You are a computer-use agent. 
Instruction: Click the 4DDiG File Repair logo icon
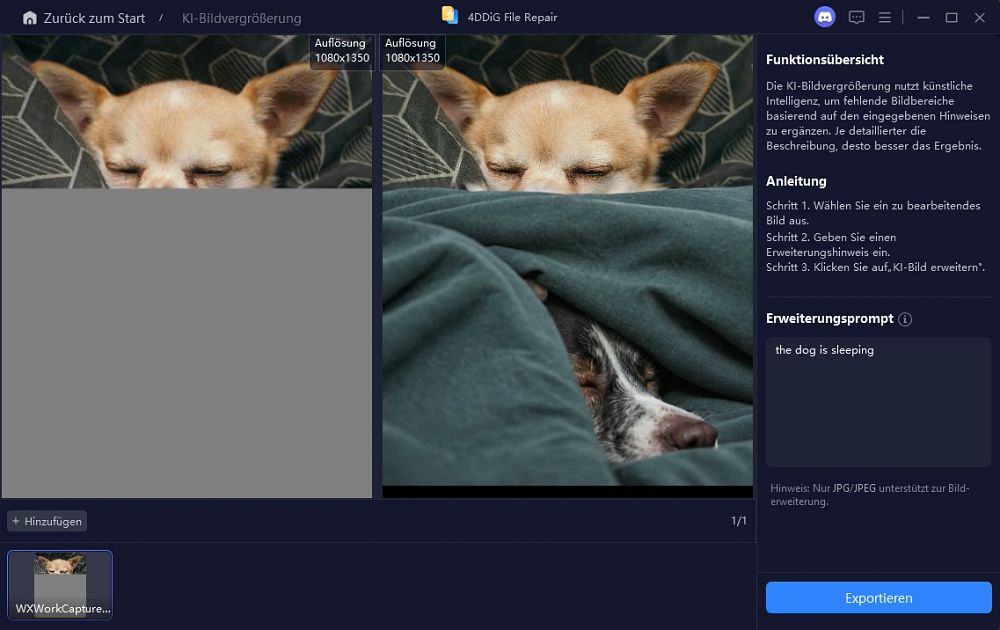[x=450, y=15]
